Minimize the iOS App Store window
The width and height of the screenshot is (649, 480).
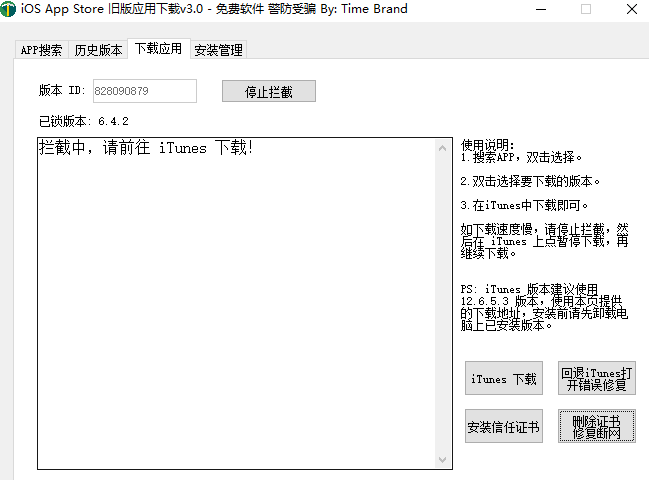[x=541, y=9]
